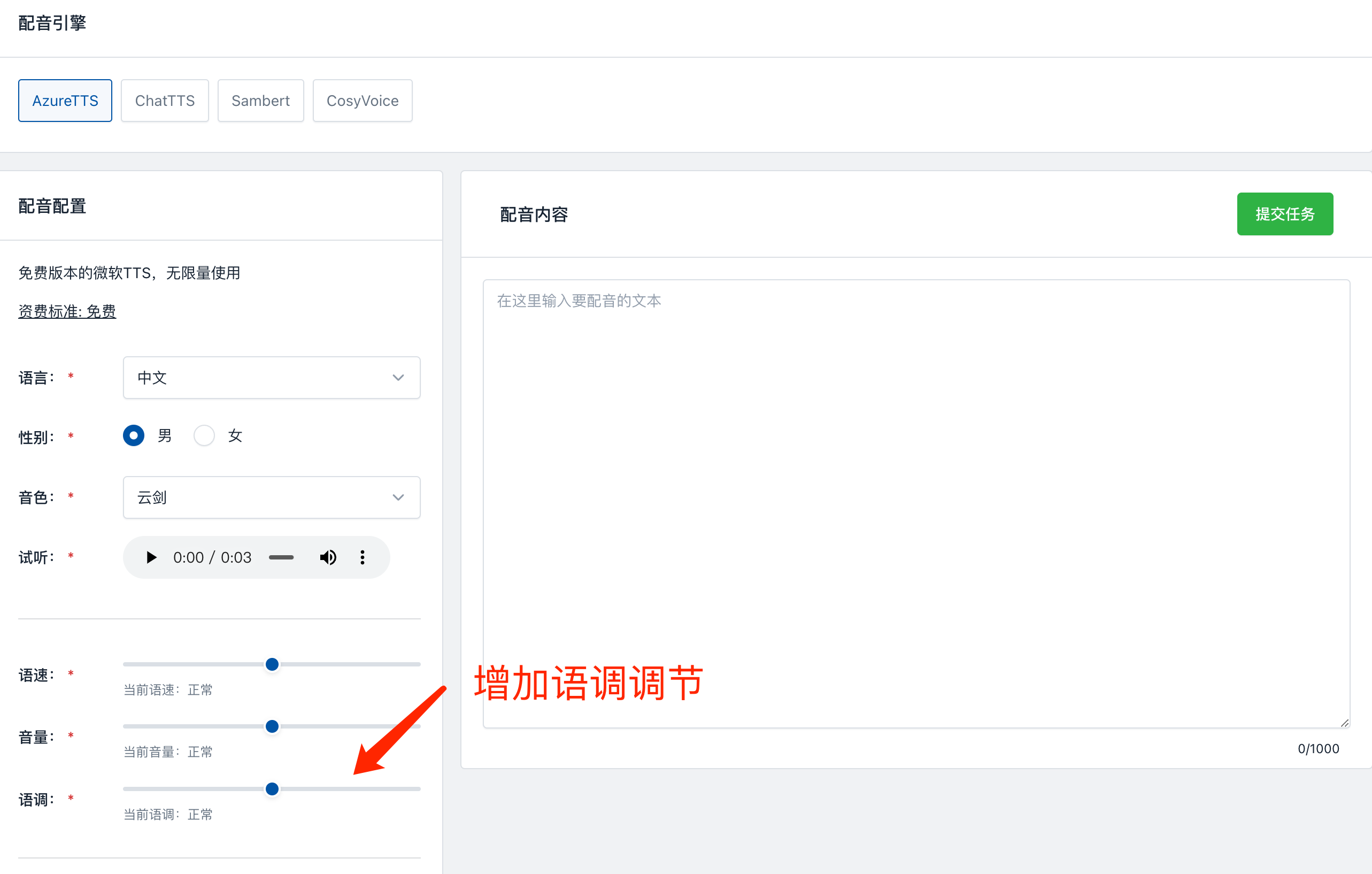This screenshot has height=874, width=1372.
Task: Click the 试听 field label
Action: click(37, 557)
